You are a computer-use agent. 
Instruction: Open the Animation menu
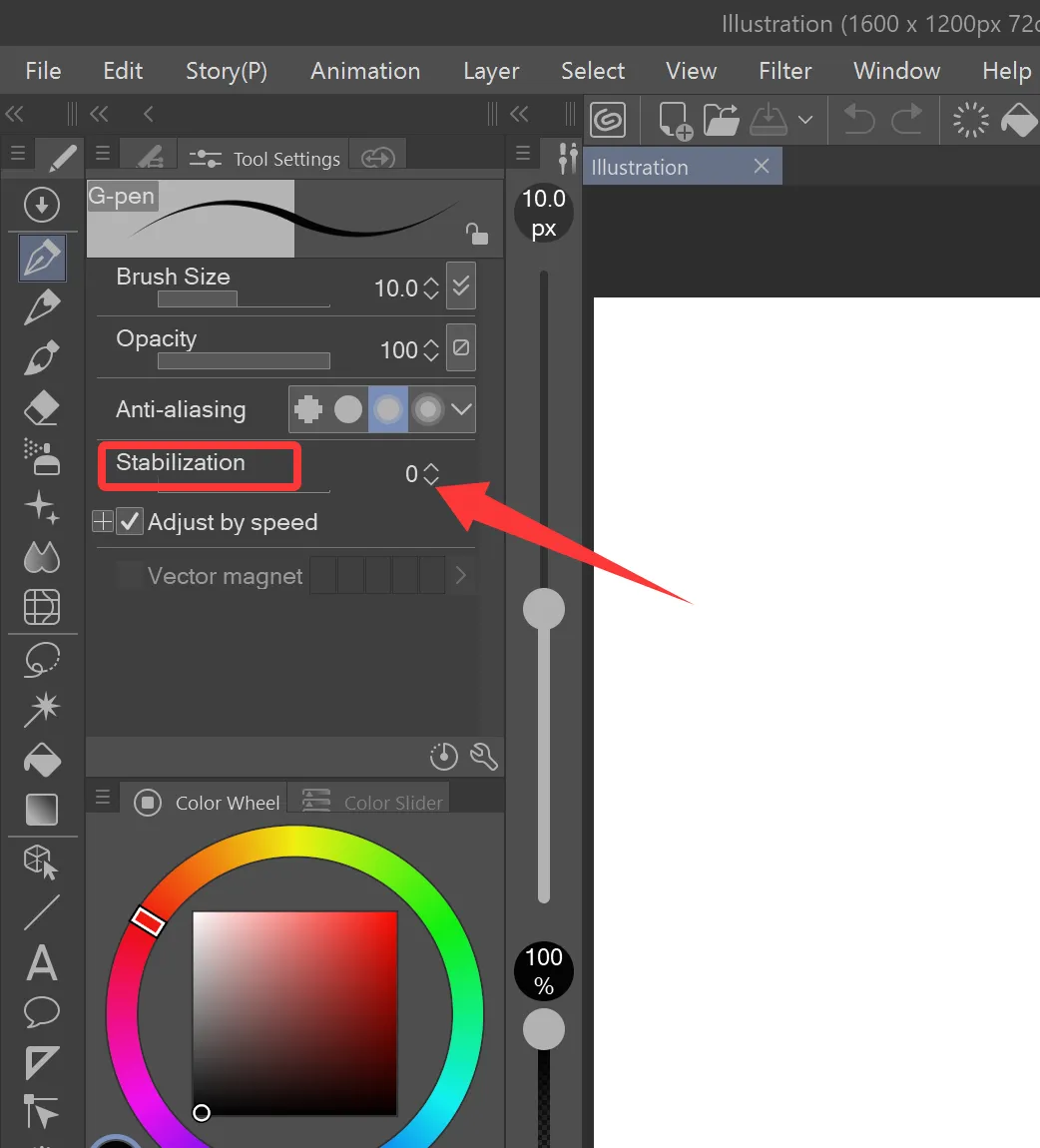click(x=365, y=71)
